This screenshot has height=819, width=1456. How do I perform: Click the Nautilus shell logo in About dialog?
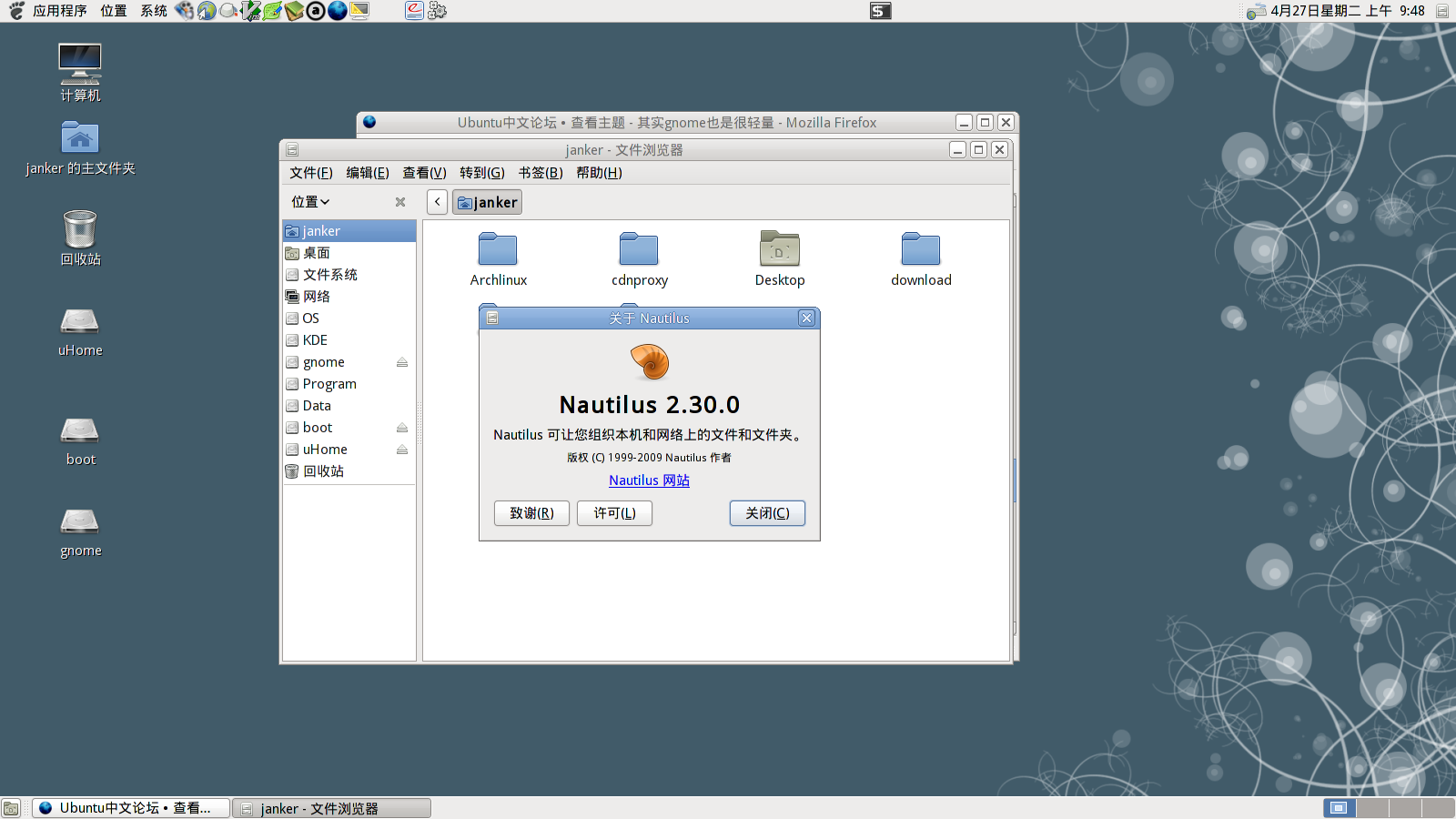(x=650, y=361)
